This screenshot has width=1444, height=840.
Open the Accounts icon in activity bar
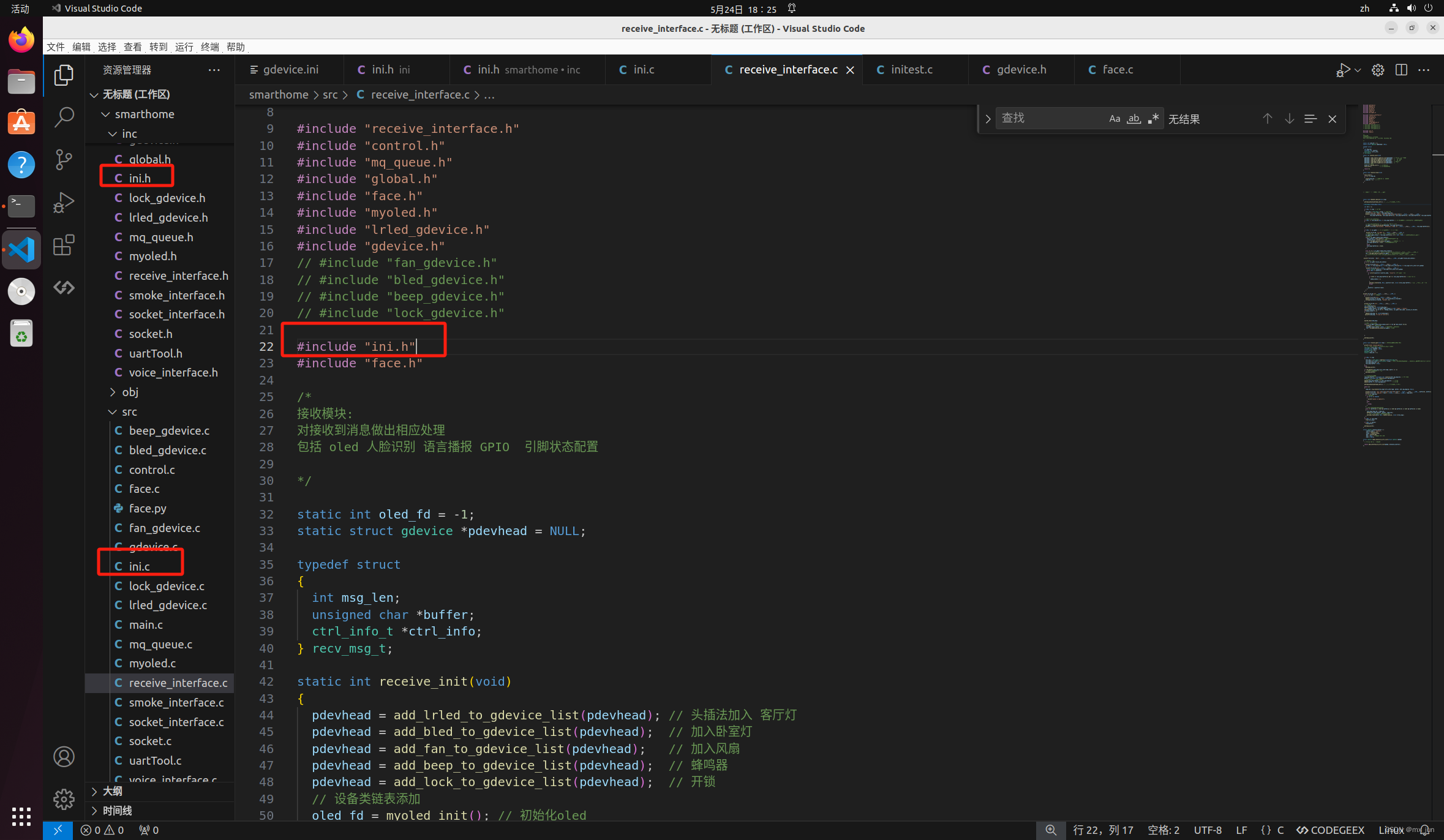pyautogui.click(x=64, y=757)
